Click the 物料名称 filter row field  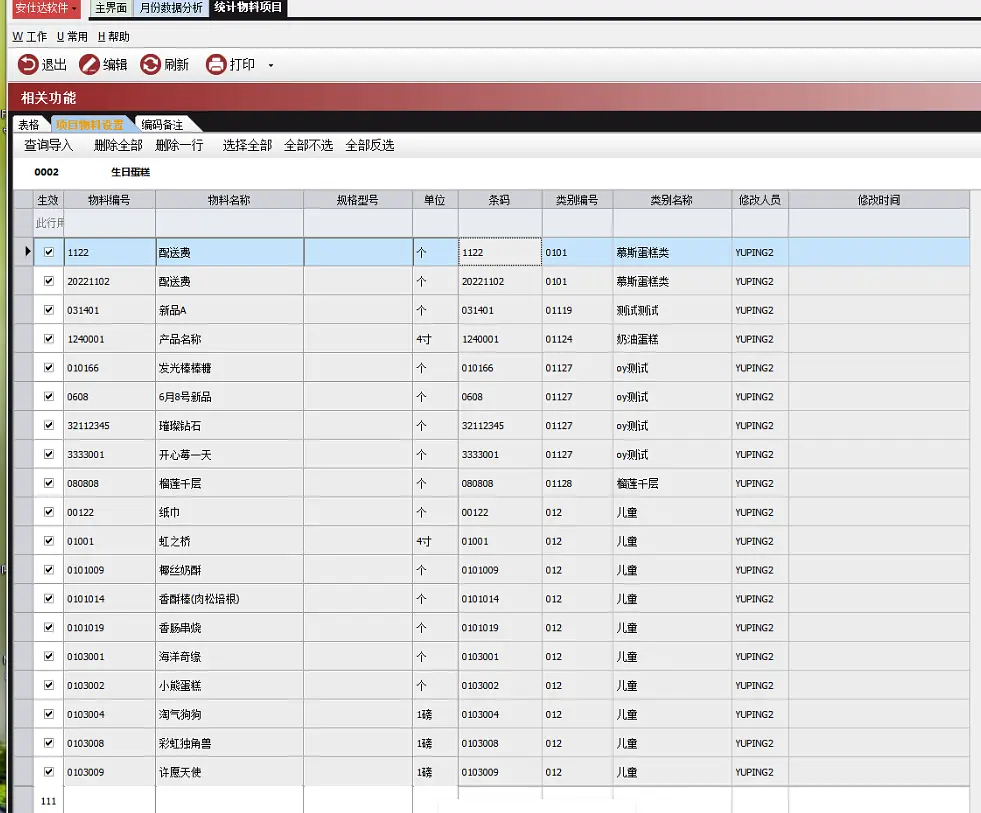click(x=229, y=223)
